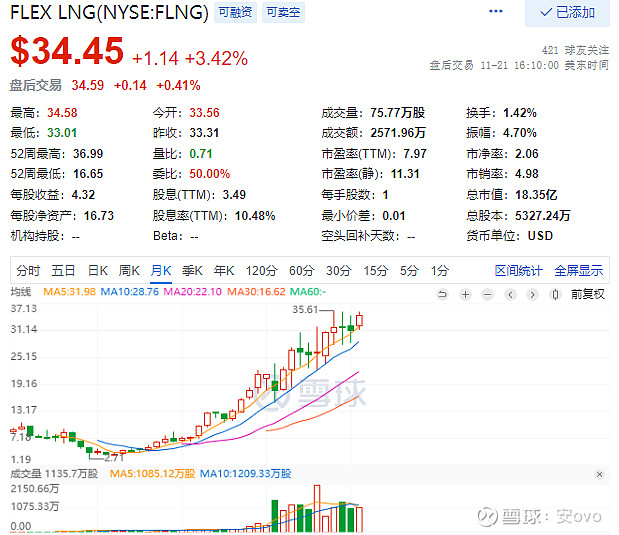Switch to the 周K chart tab
619x535 pixels.
click(129, 271)
